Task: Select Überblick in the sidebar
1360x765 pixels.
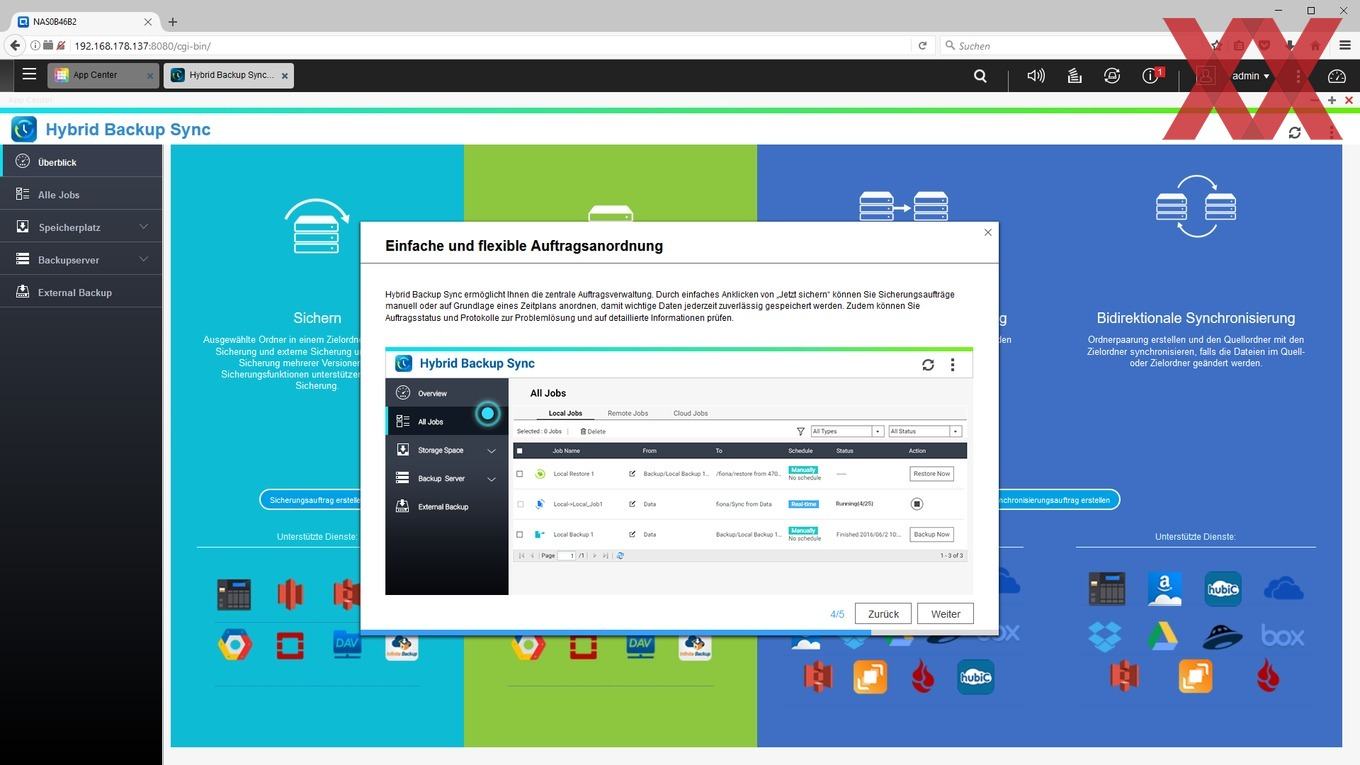Action: pos(81,162)
